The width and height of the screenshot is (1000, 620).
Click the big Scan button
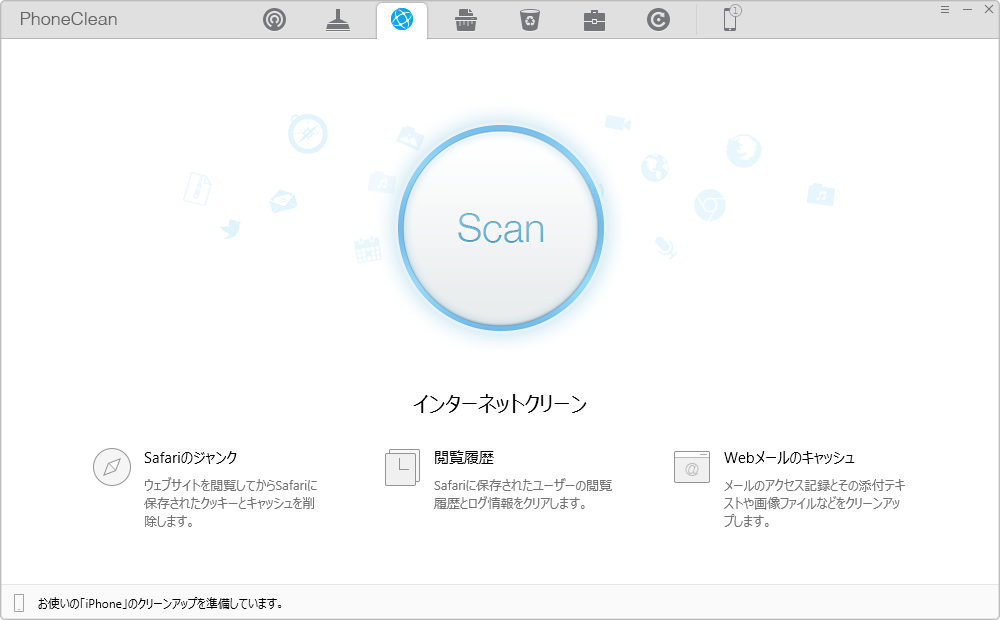click(501, 228)
